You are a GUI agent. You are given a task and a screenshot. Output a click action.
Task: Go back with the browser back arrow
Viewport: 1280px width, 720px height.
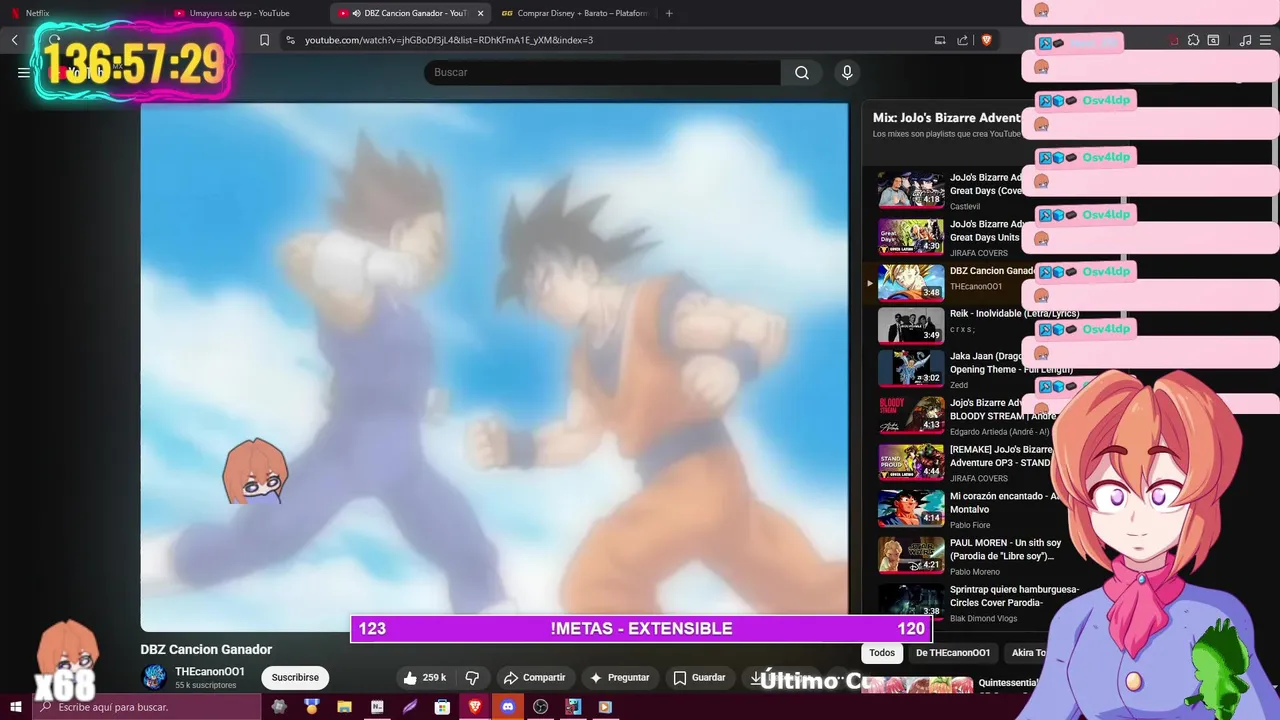[15, 40]
